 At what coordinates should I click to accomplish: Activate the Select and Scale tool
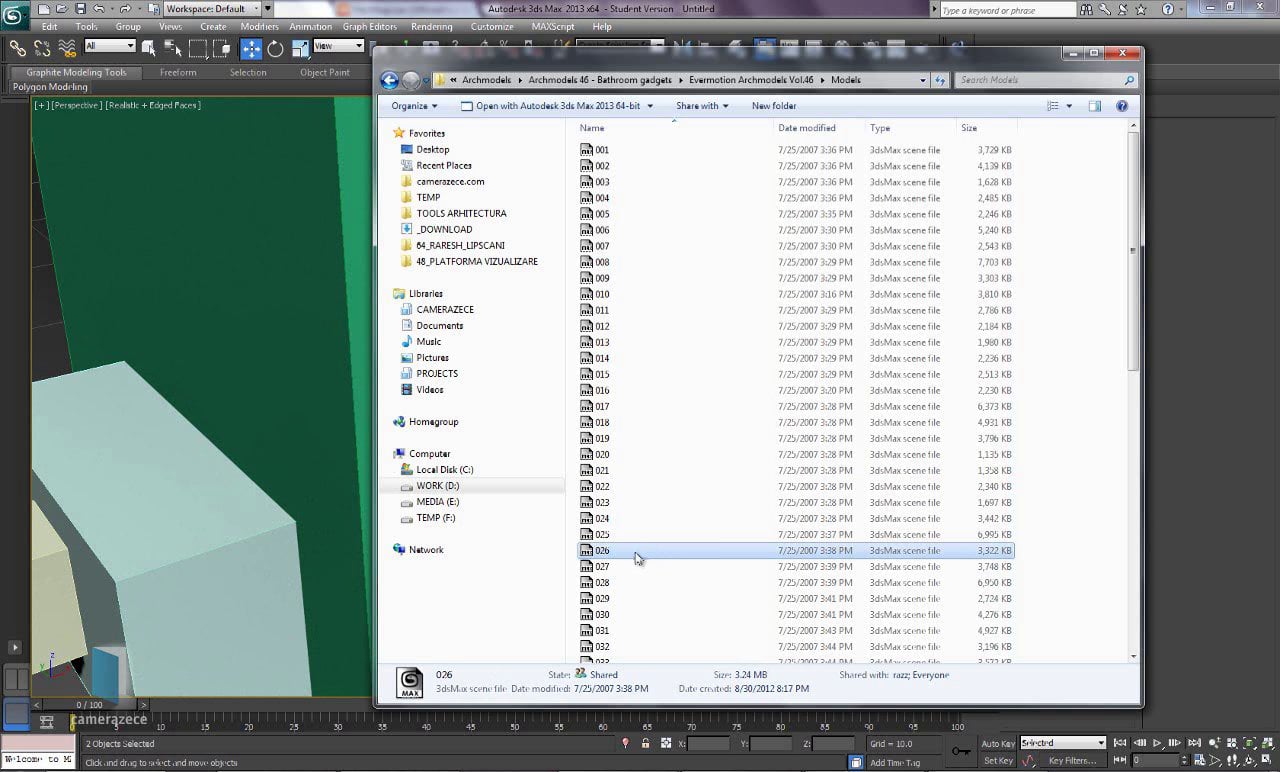coord(299,48)
